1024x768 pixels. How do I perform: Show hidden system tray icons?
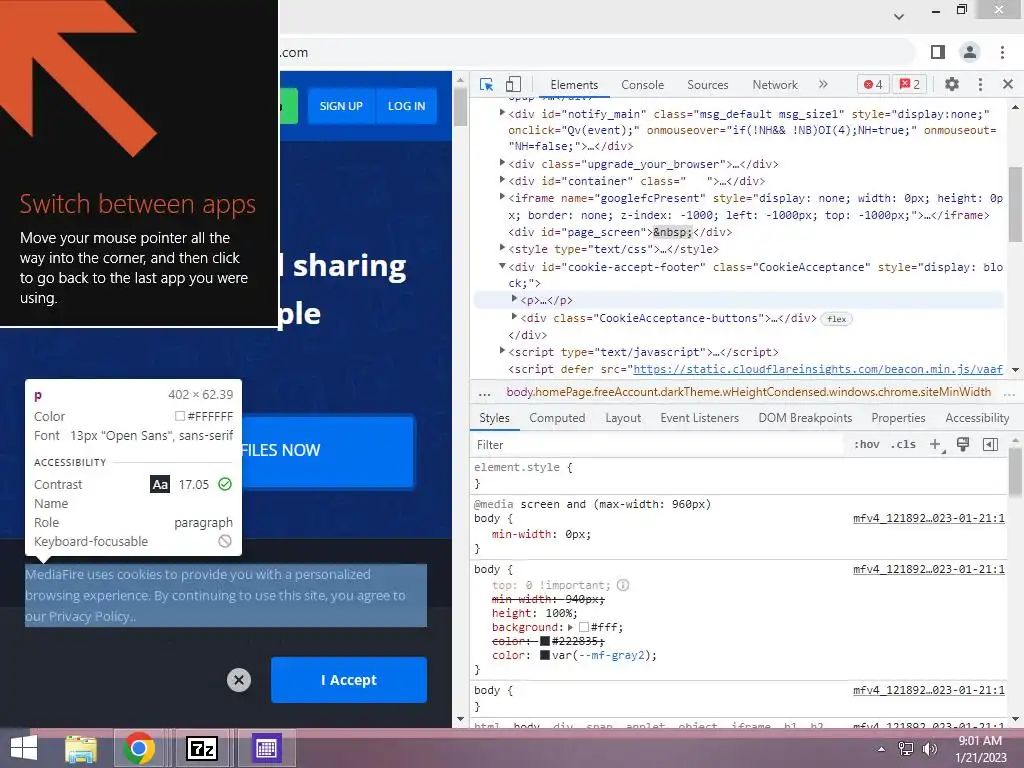tap(882, 749)
